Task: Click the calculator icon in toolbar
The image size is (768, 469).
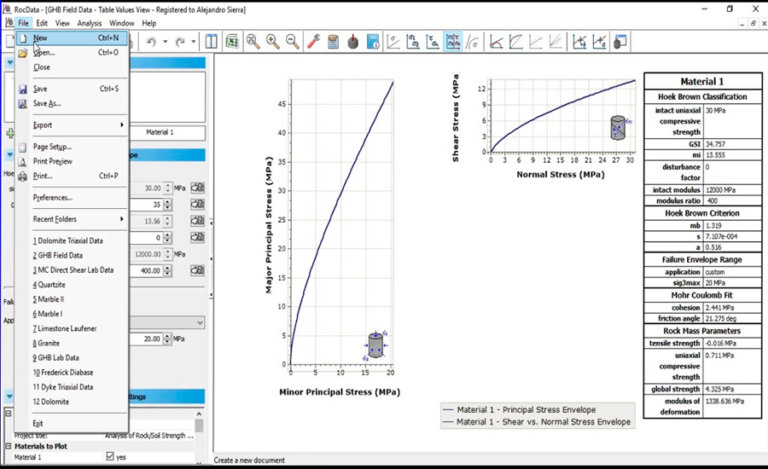Action: point(333,42)
